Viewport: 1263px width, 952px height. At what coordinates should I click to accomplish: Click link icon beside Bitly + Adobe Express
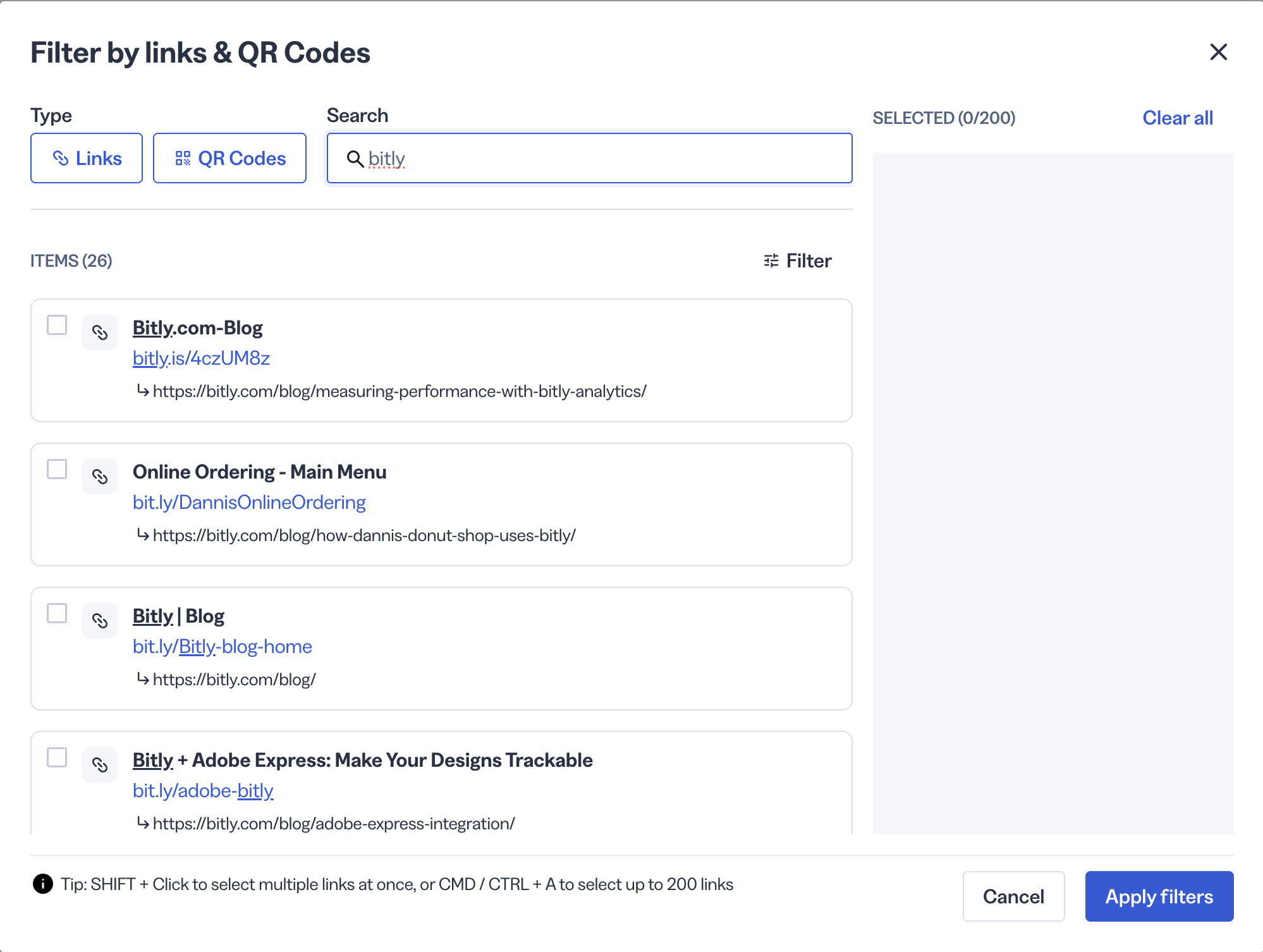[x=100, y=765]
